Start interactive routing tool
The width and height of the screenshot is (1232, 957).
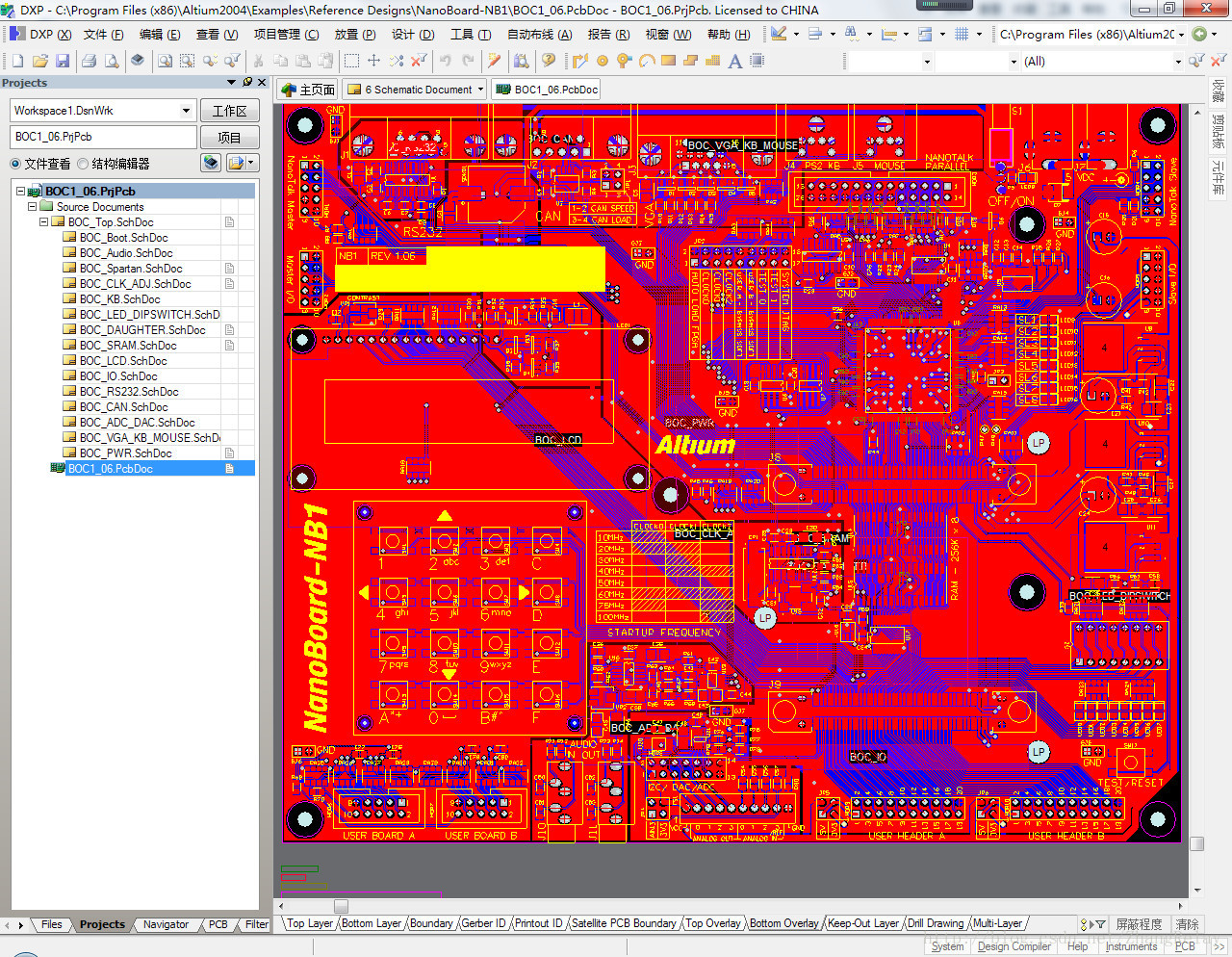[580, 61]
